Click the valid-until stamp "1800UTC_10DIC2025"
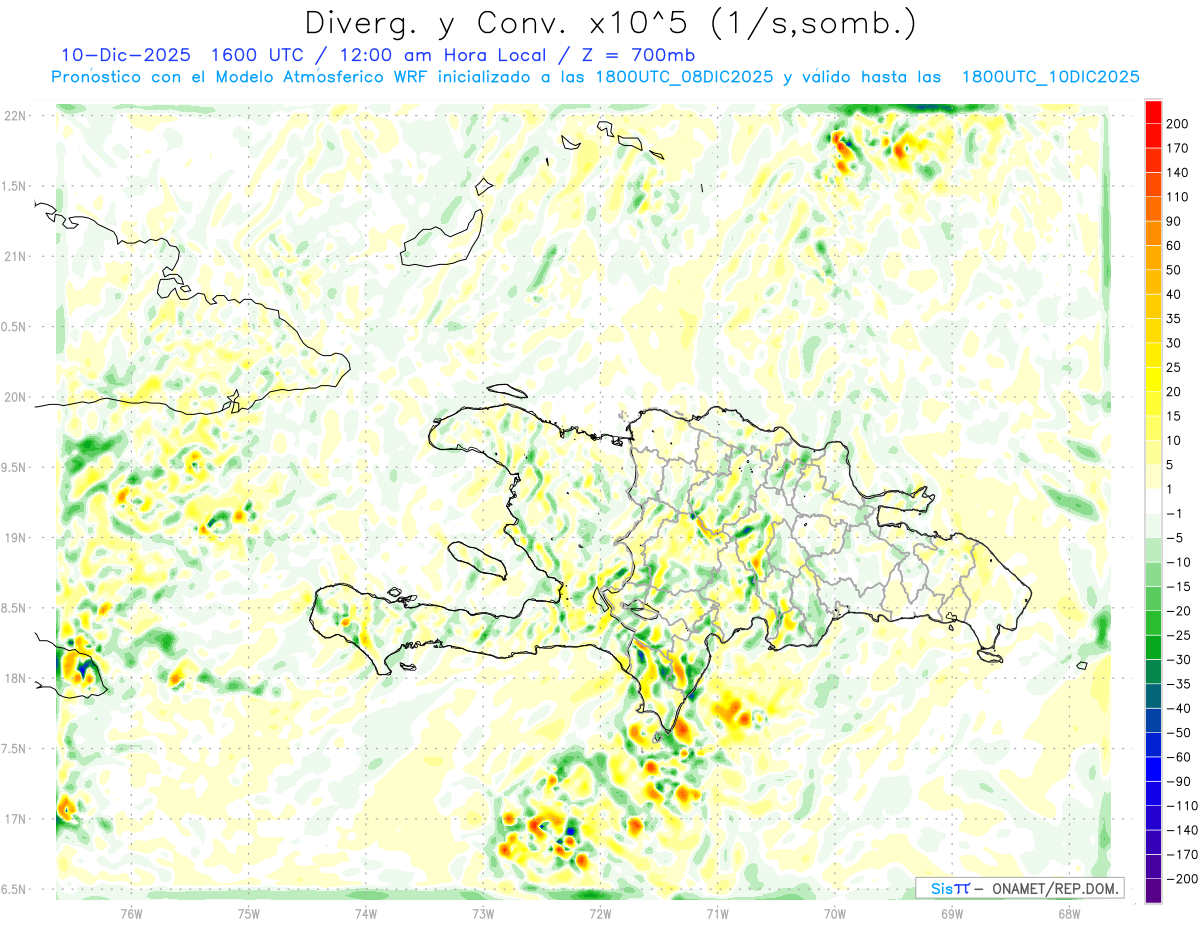Viewport: 1200px width, 927px height. 1050,77
